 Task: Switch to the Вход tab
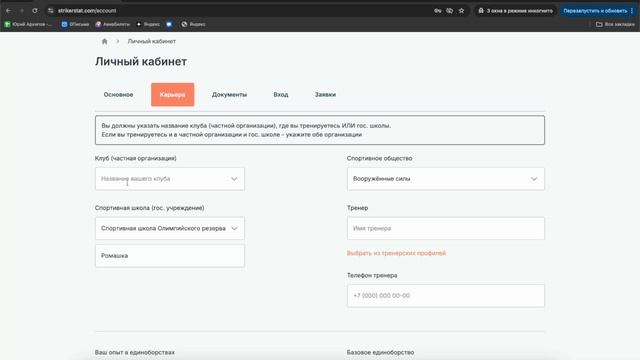click(x=281, y=95)
